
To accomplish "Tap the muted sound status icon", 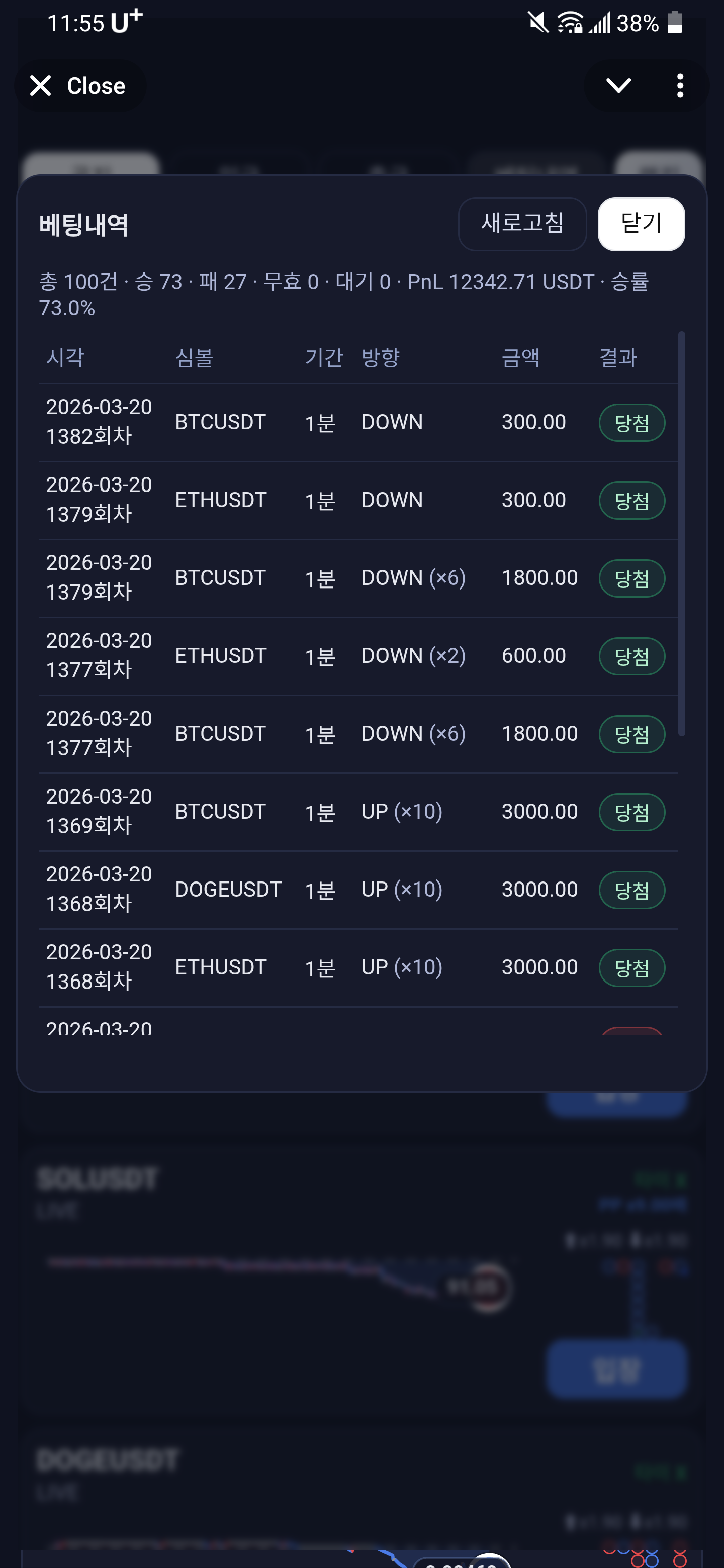I will (x=537, y=23).
